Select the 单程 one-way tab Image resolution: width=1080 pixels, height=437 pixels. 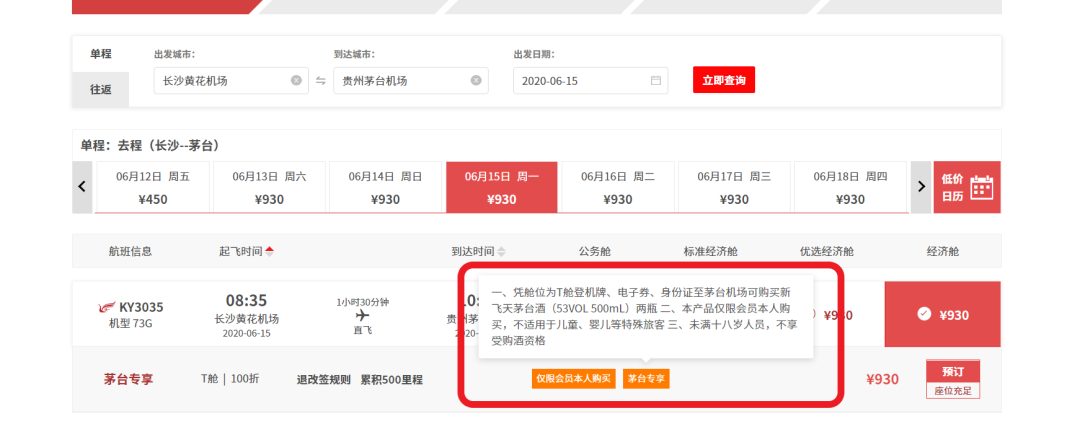101,54
